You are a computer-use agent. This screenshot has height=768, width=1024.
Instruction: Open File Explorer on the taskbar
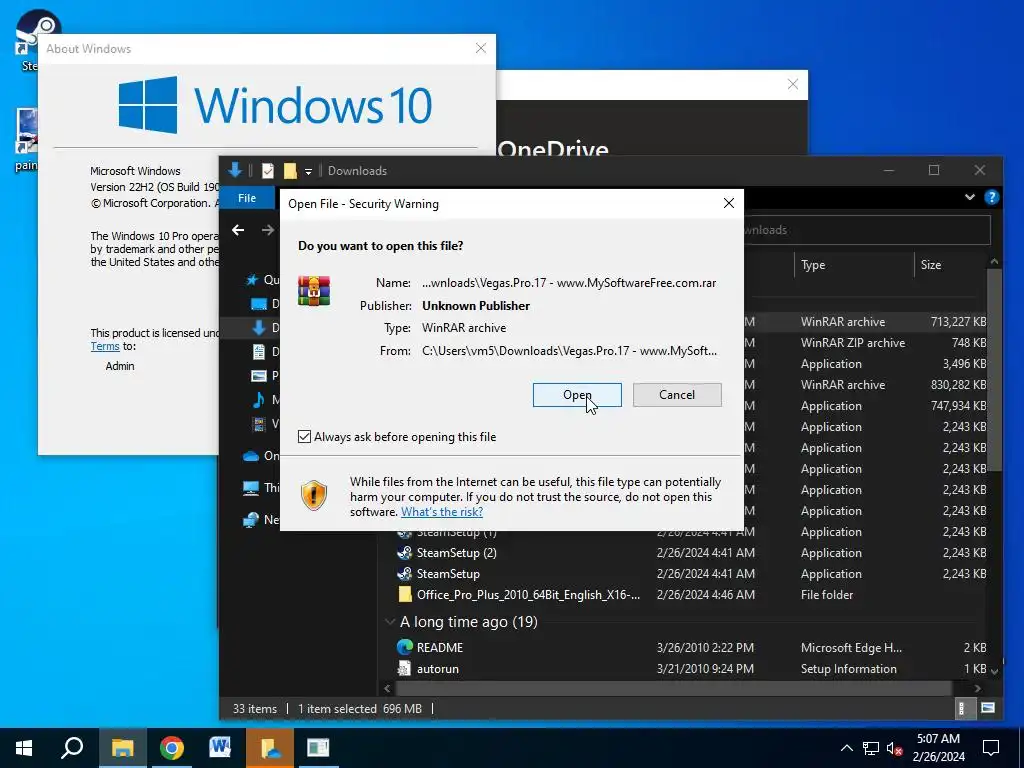pyautogui.click(x=122, y=748)
